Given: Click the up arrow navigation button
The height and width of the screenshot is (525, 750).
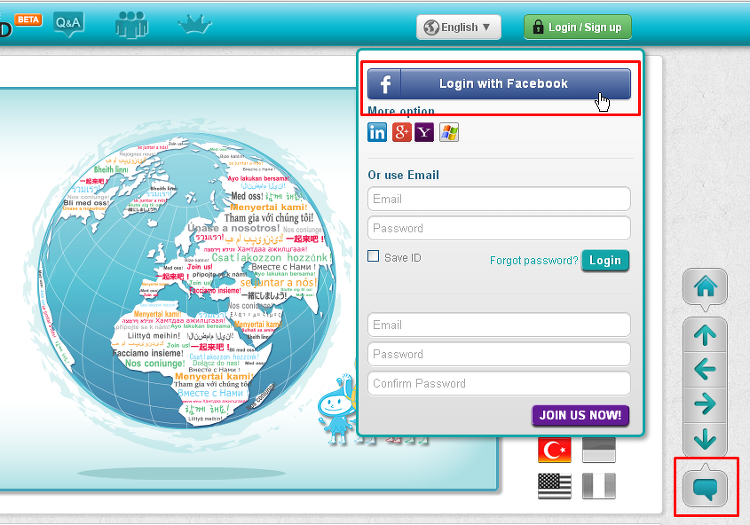Looking at the screenshot, I should (x=705, y=335).
